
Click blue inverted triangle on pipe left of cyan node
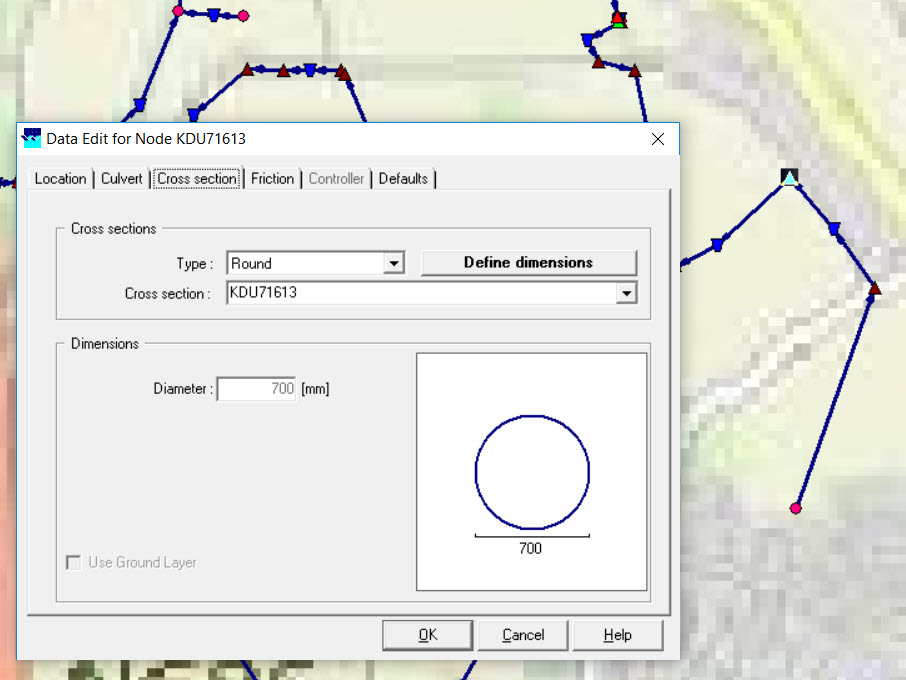[717, 244]
